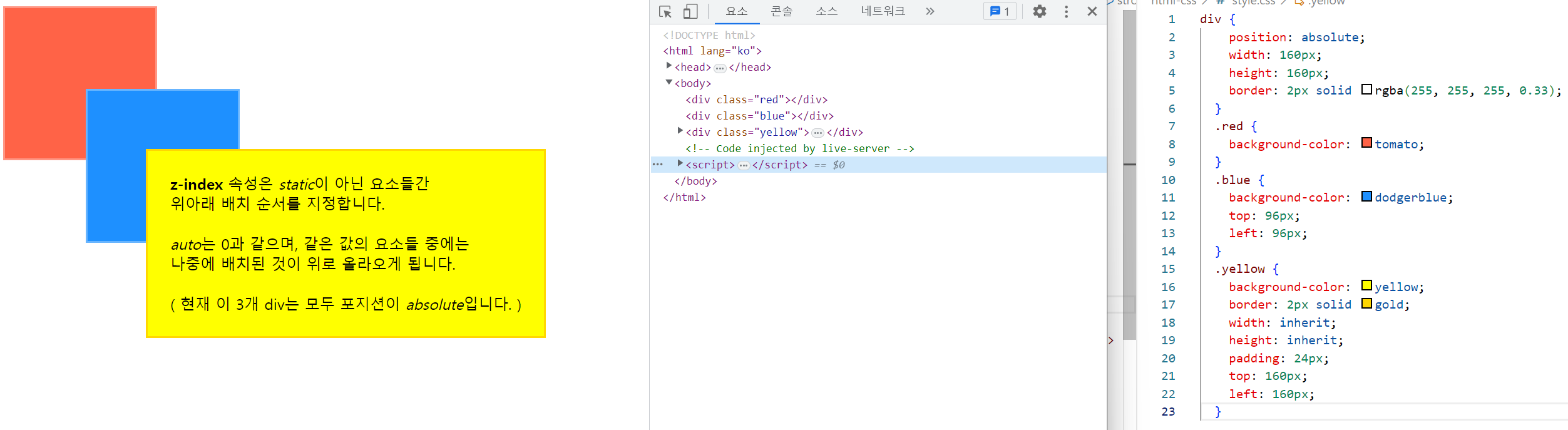Select the DOCTYPE html line

point(709,35)
